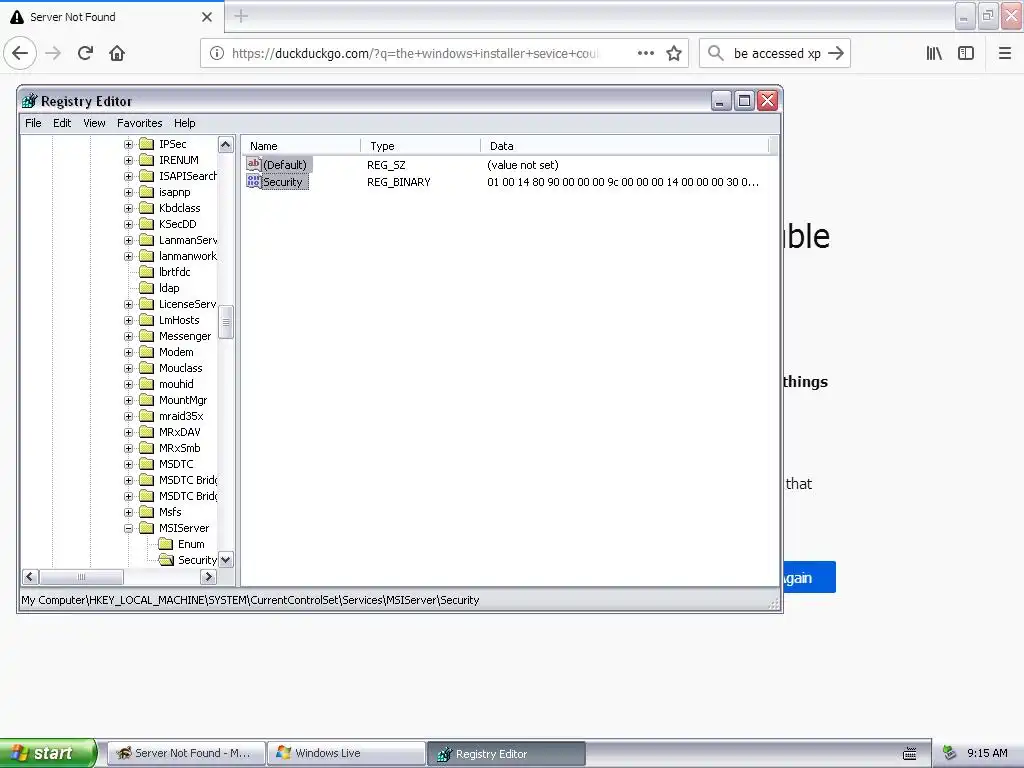Go to the Firefox home page icon

pyautogui.click(x=117, y=53)
